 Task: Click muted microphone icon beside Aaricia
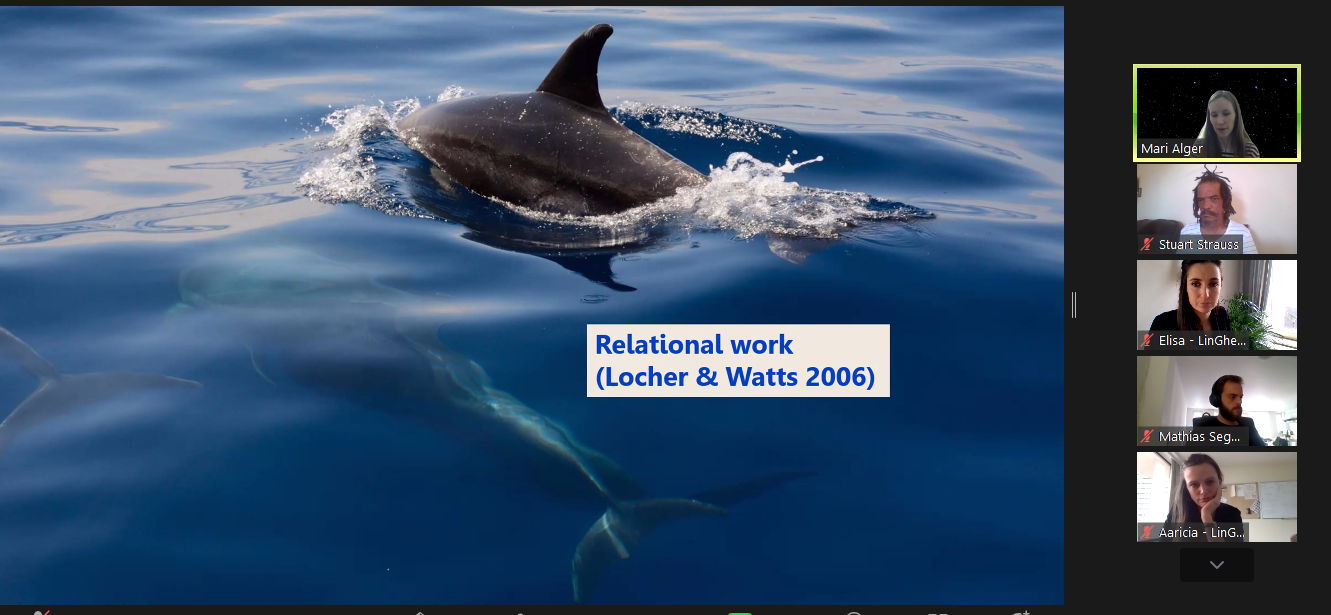click(x=1148, y=533)
